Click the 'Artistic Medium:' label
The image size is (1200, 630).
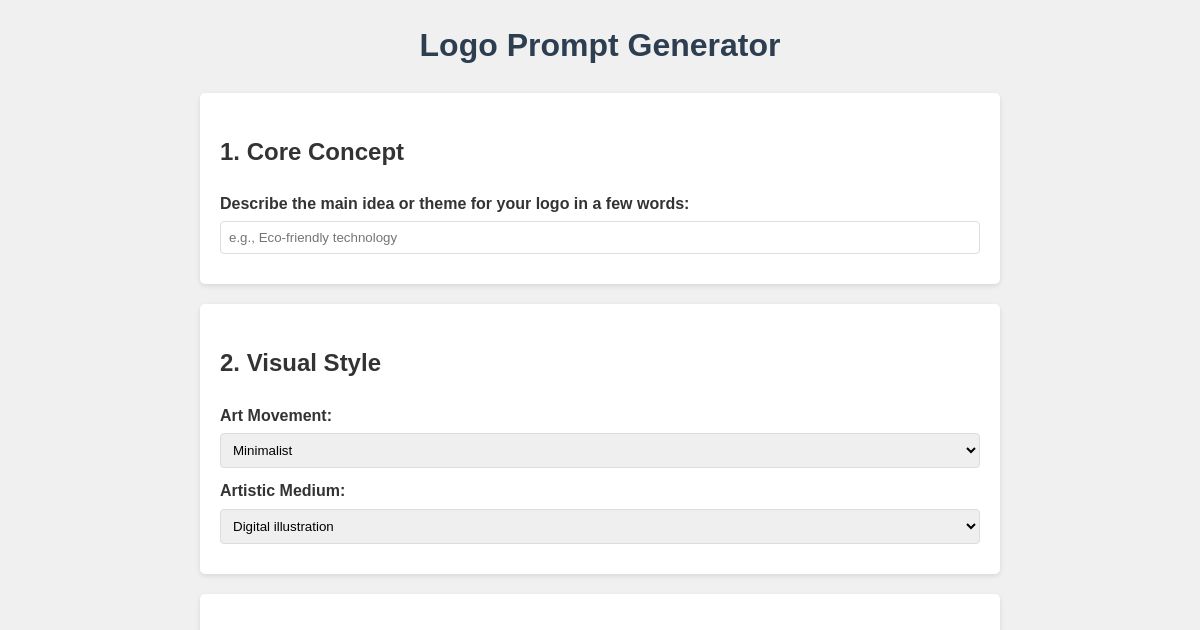click(x=283, y=491)
